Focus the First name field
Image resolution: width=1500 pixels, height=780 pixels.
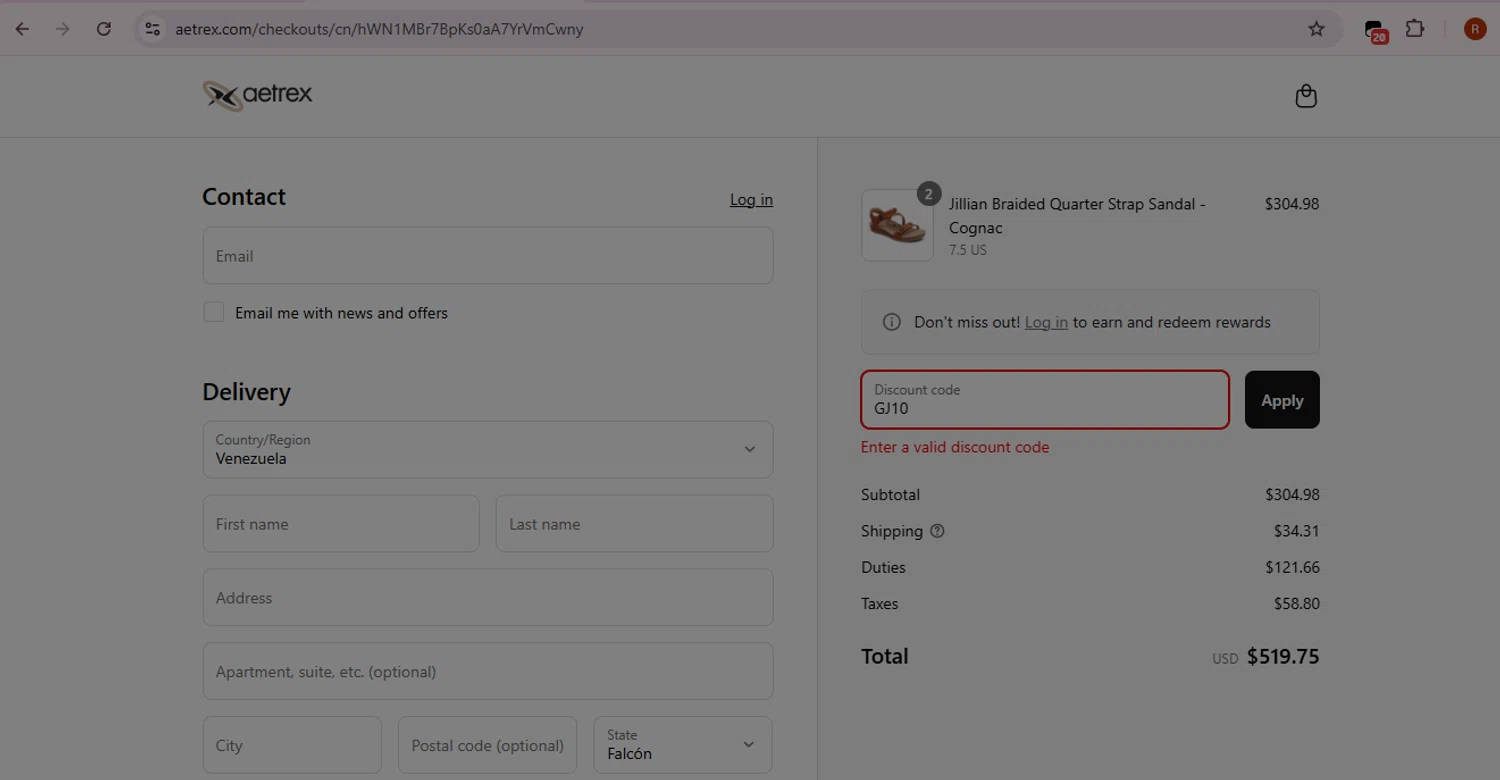pyautogui.click(x=341, y=523)
